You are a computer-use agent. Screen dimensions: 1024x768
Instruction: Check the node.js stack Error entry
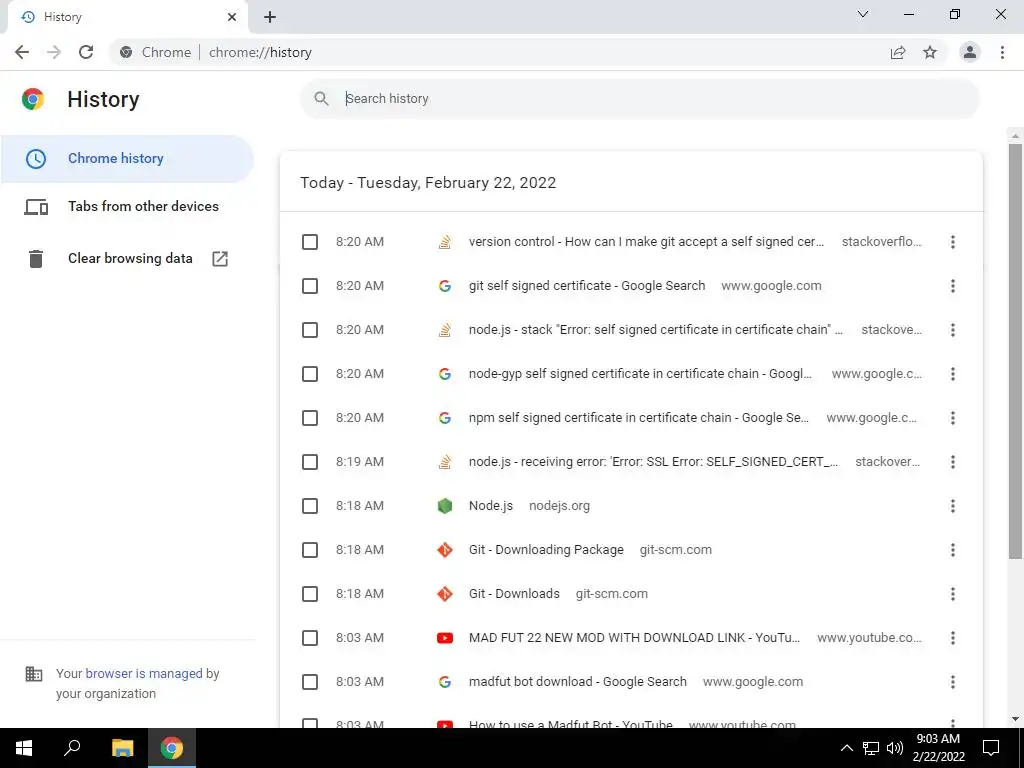tap(310, 330)
